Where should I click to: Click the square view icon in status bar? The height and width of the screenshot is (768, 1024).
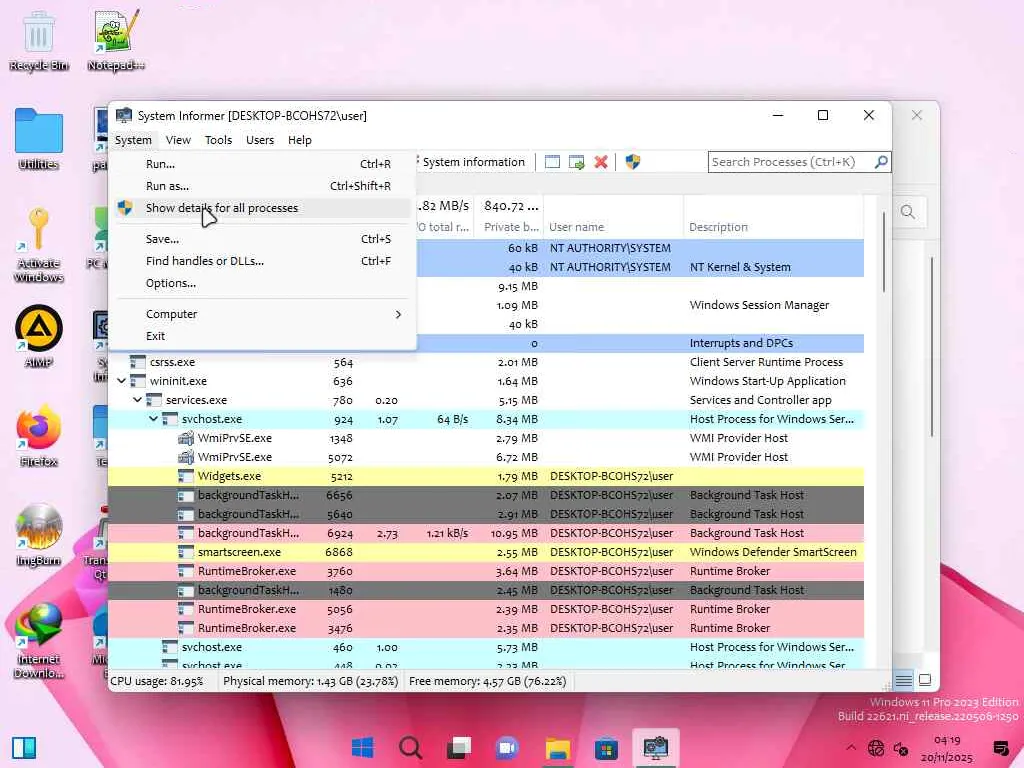coord(925,680)
